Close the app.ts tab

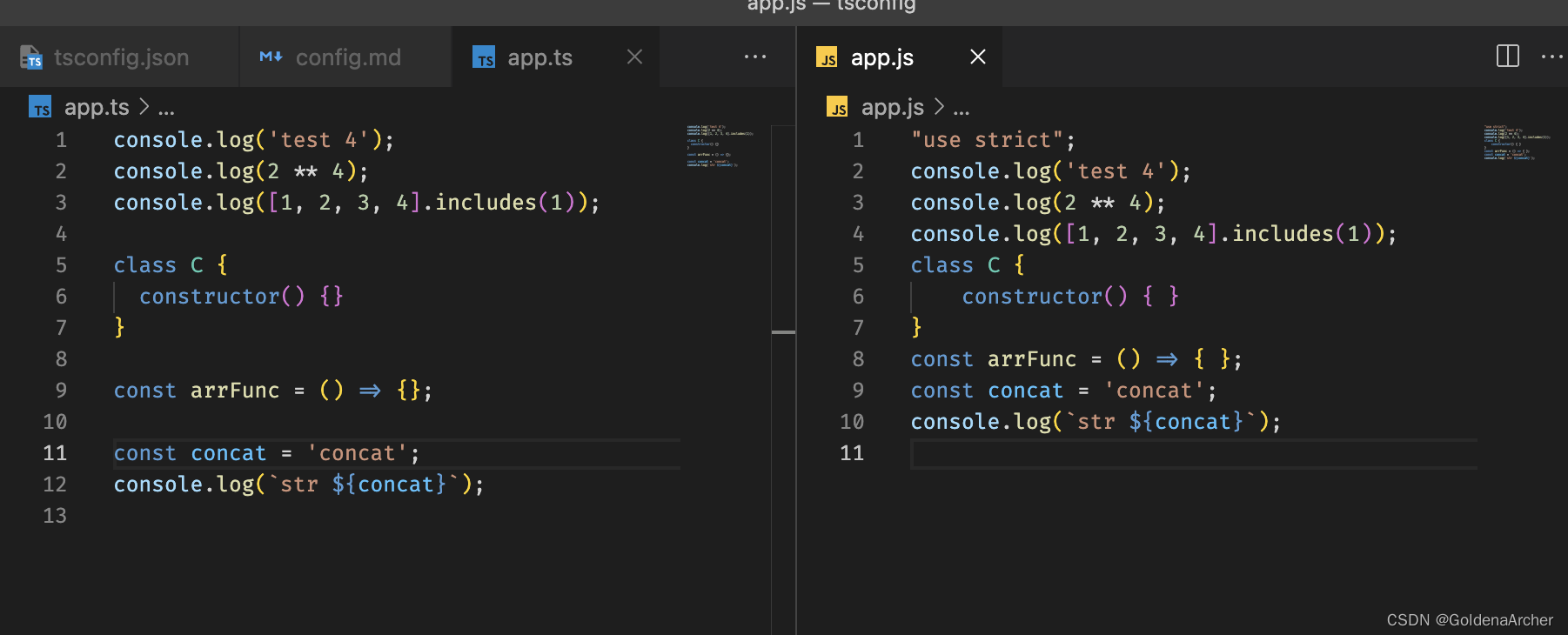pyautogui.click(x=635, y=57)
